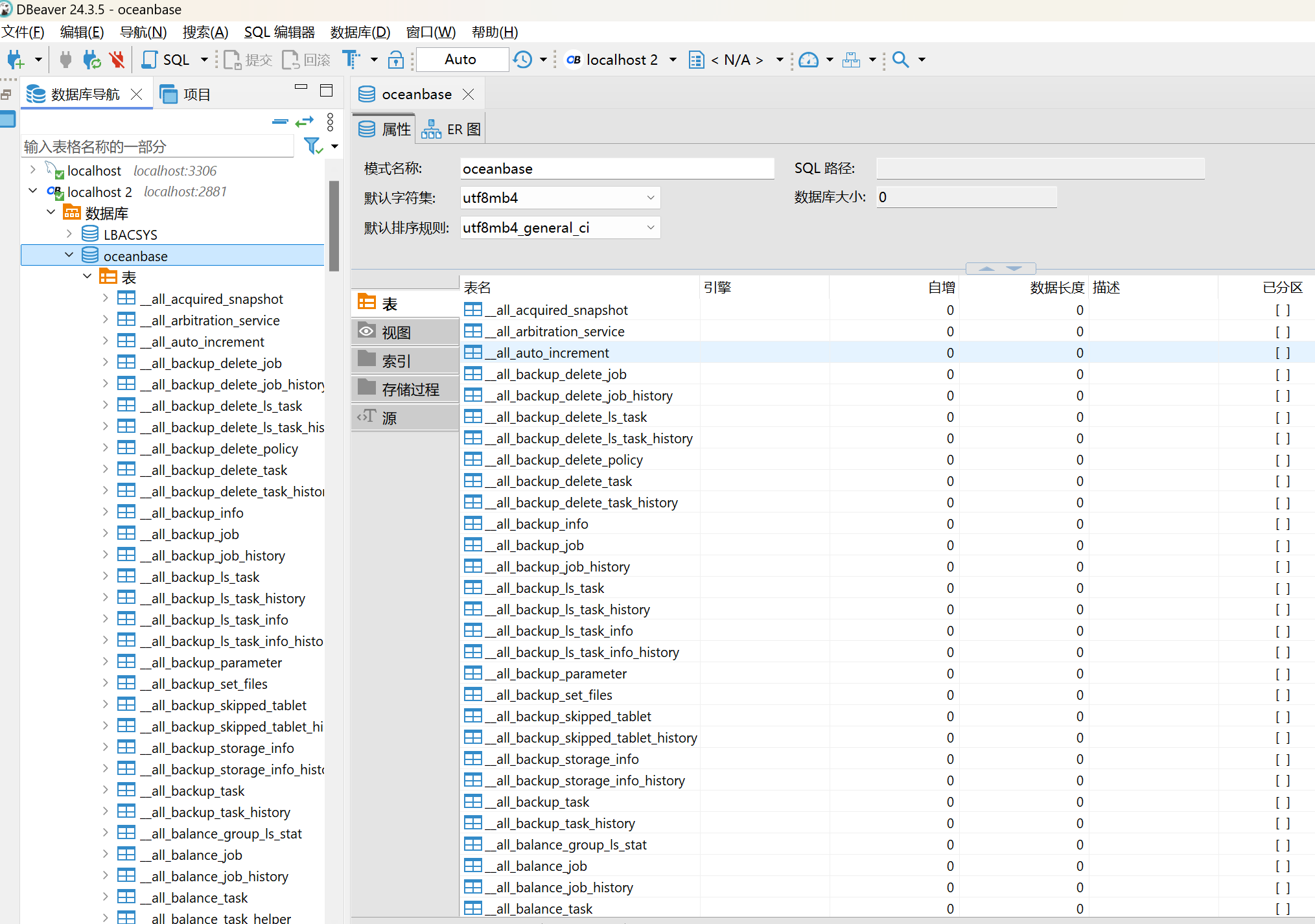Viewport: 1315px width, 924px height.
Task: Open the default charset utf8mb4 dropdown
Action: tap(650, 198)
